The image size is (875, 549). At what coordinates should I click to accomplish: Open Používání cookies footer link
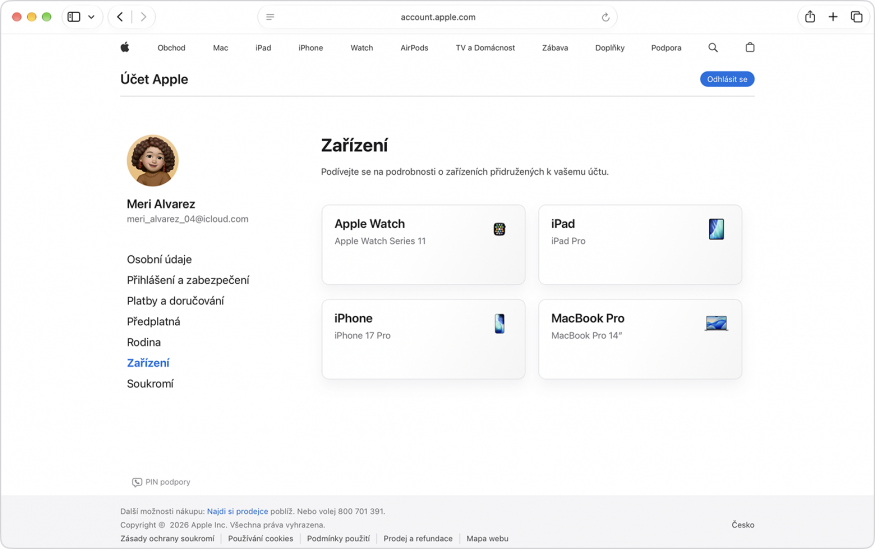click(x=261, y=538)
